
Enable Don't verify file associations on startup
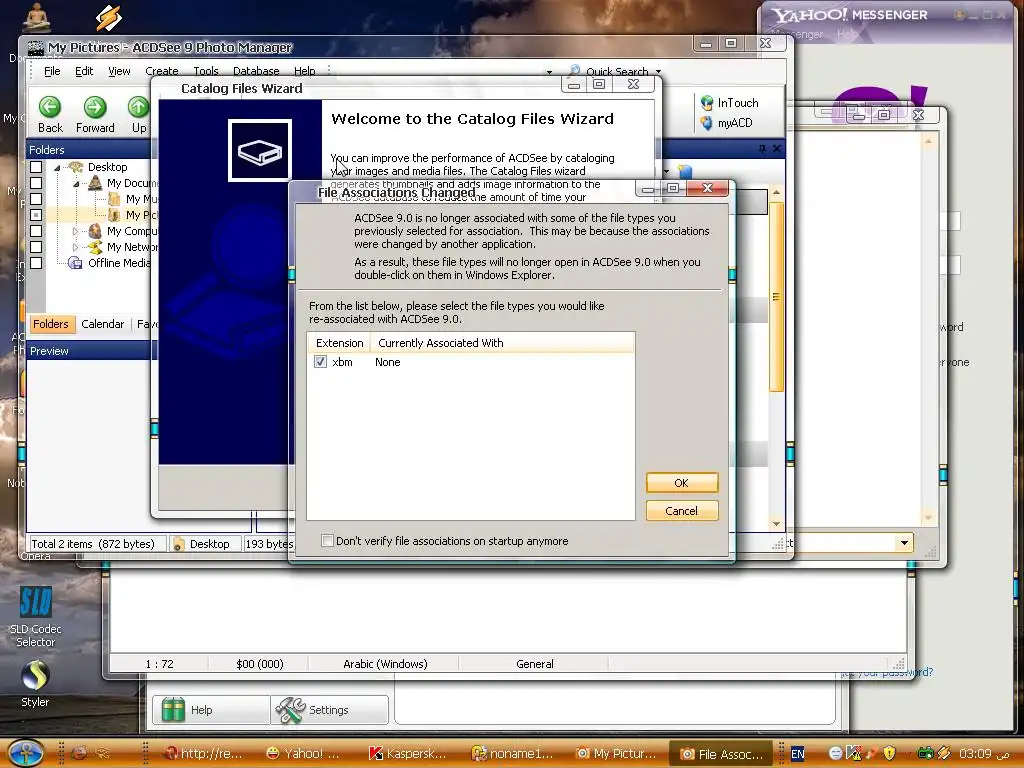point(327,541)
